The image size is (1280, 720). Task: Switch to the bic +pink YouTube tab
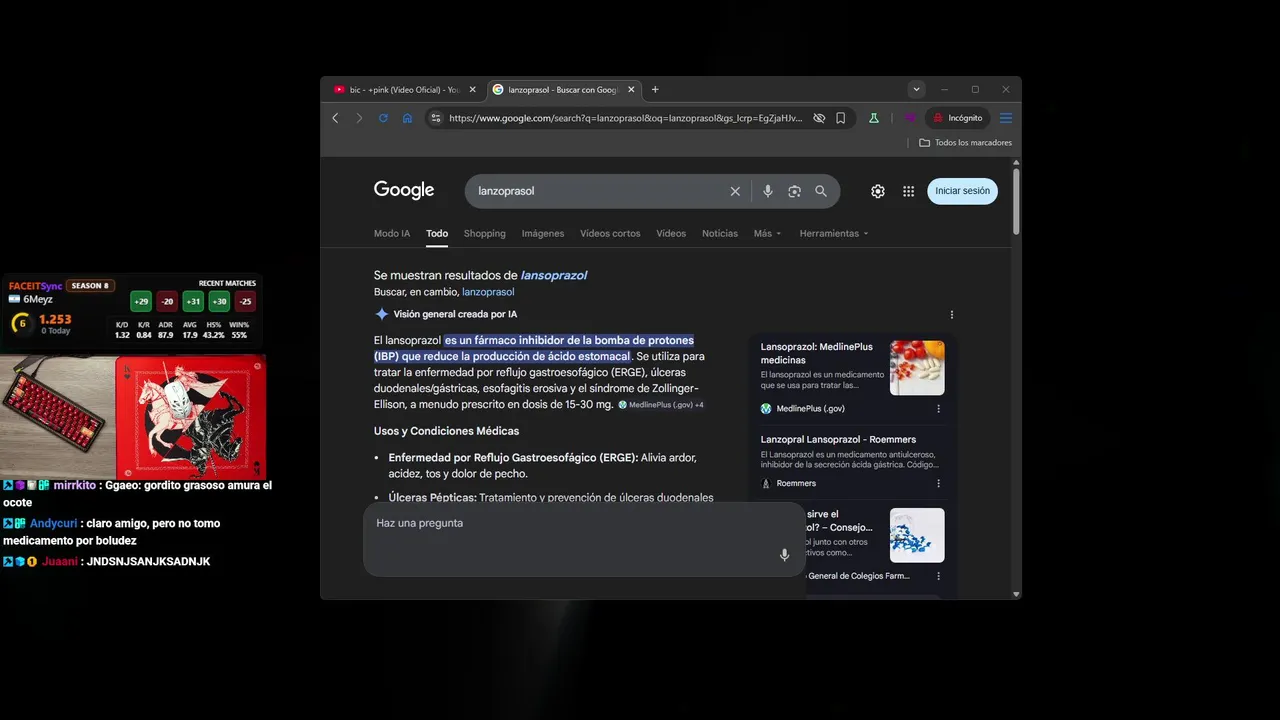click(405, 90)
